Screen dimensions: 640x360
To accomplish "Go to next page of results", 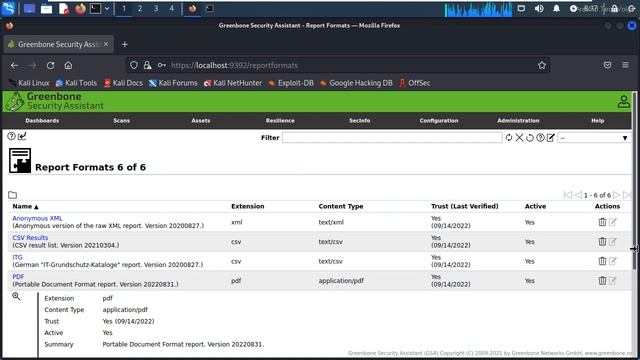I will click(616, 195).
